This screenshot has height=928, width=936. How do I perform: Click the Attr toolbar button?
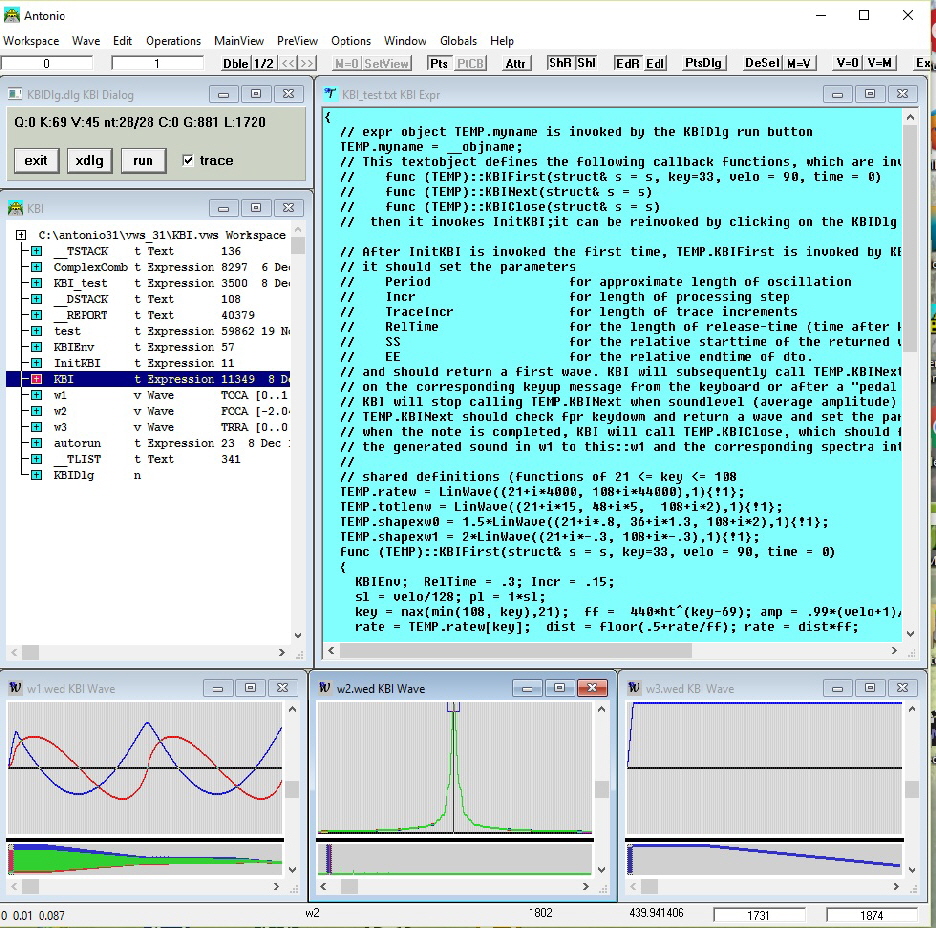pos(515,63)
